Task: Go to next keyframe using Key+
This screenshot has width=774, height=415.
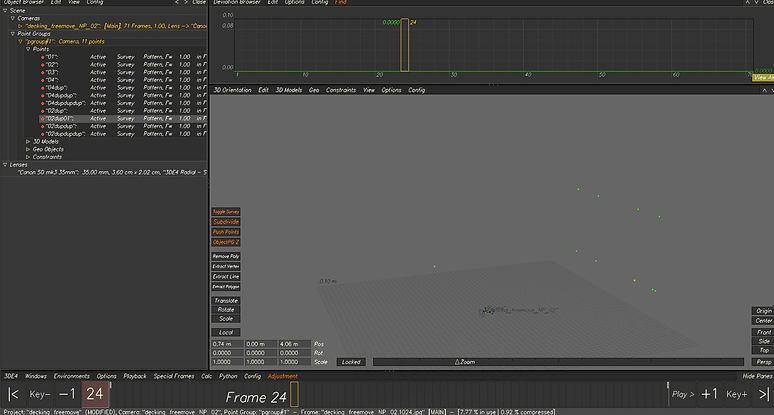Action: (x=736, y=394)
